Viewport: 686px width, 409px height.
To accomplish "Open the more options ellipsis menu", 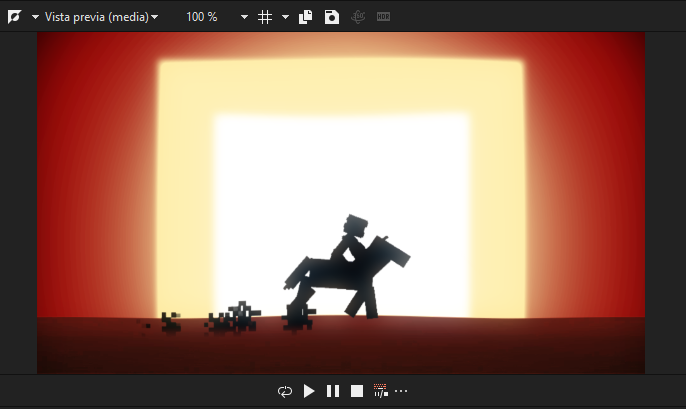I will coord(401,391).
